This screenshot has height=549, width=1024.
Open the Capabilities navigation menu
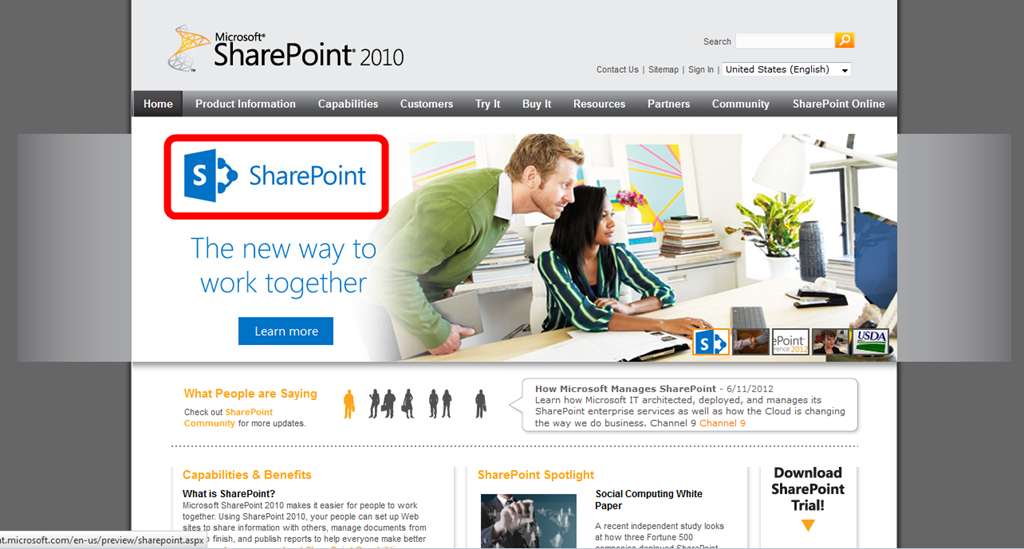pyautogui.click(x=348, y=104)
